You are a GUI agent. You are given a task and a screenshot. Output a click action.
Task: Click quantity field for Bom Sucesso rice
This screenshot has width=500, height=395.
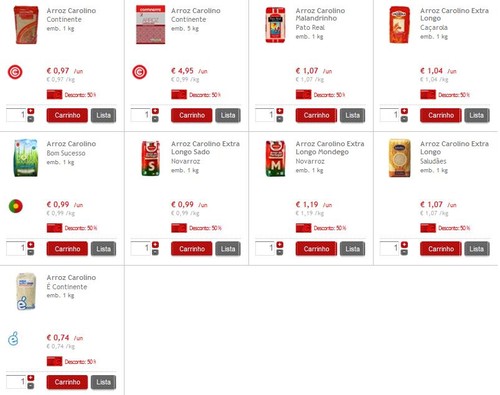16,248
